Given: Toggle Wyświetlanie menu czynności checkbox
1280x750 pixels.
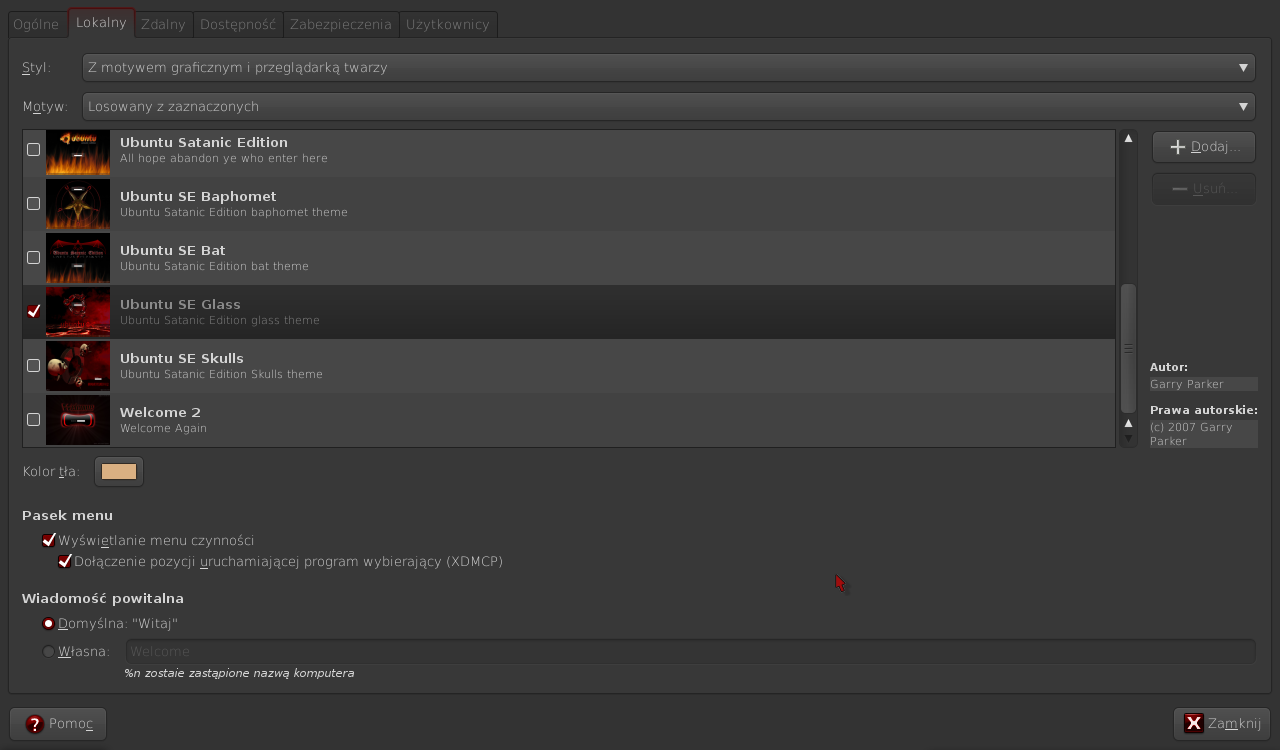Looking at the screenshot, I should tap(48, 540).
